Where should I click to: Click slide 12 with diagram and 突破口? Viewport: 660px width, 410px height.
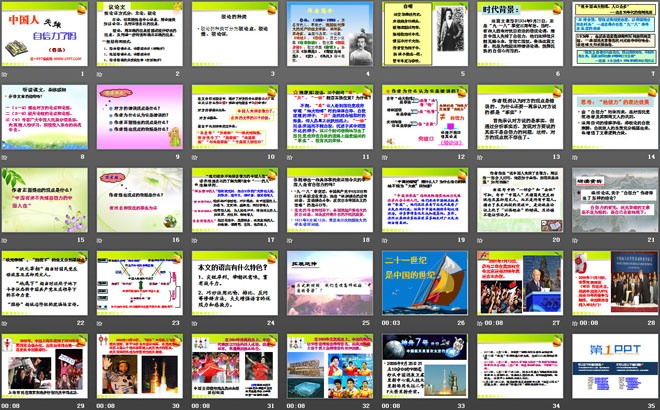coord(421,118)
